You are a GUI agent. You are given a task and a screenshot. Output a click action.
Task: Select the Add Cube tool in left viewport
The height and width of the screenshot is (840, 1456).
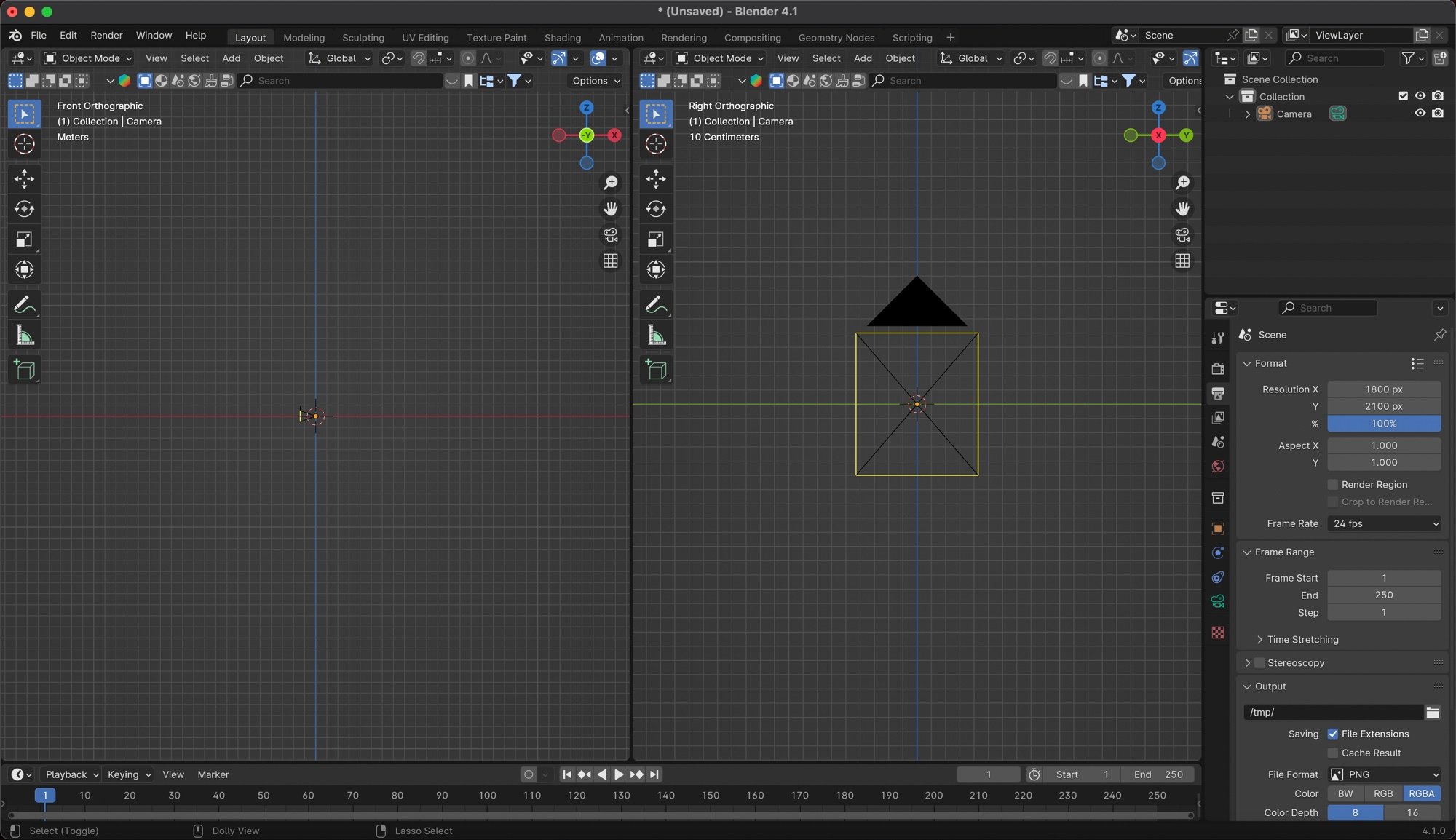(24, 370)
